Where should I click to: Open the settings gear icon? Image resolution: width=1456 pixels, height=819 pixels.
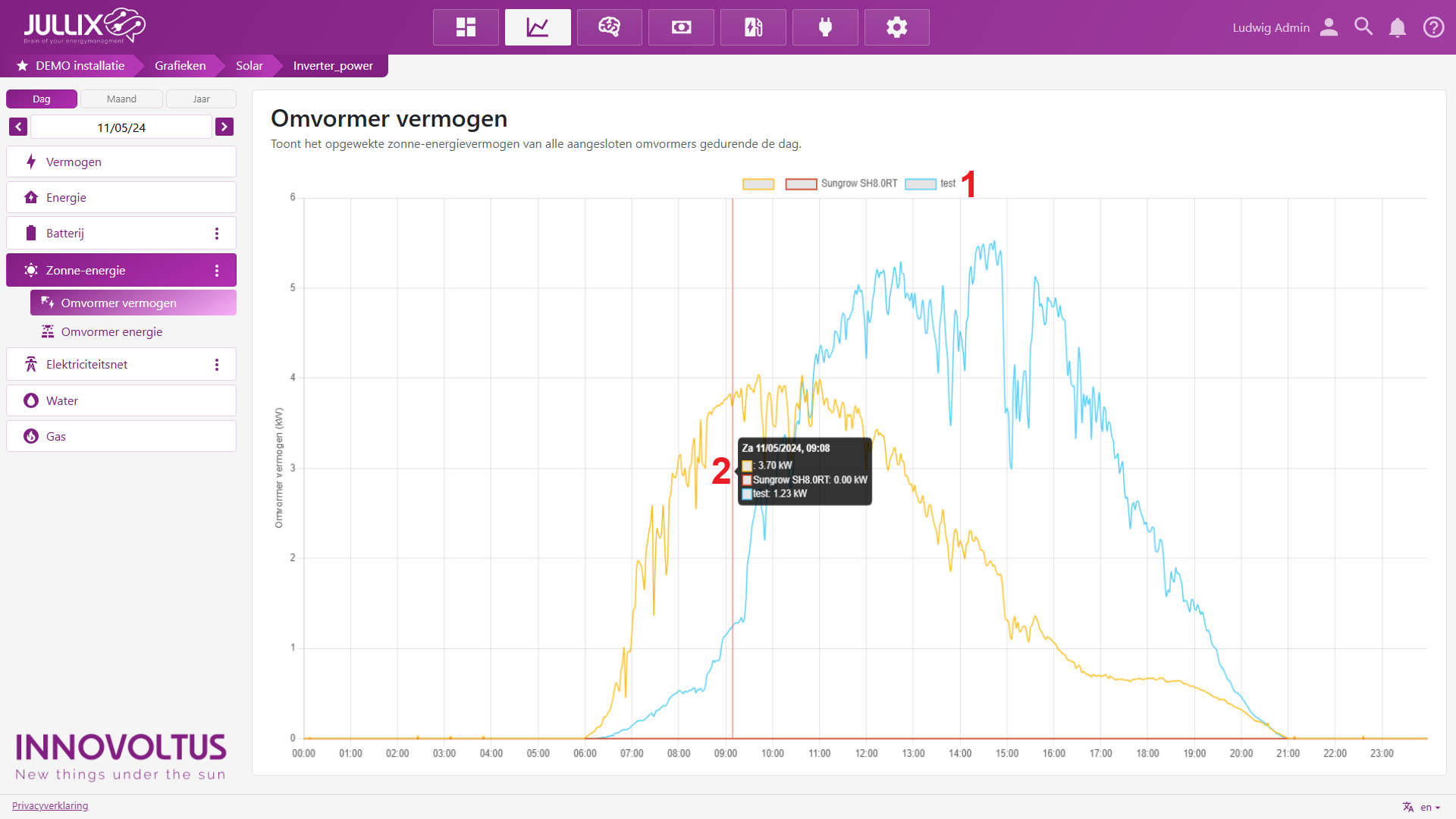[x=896, y=27]
